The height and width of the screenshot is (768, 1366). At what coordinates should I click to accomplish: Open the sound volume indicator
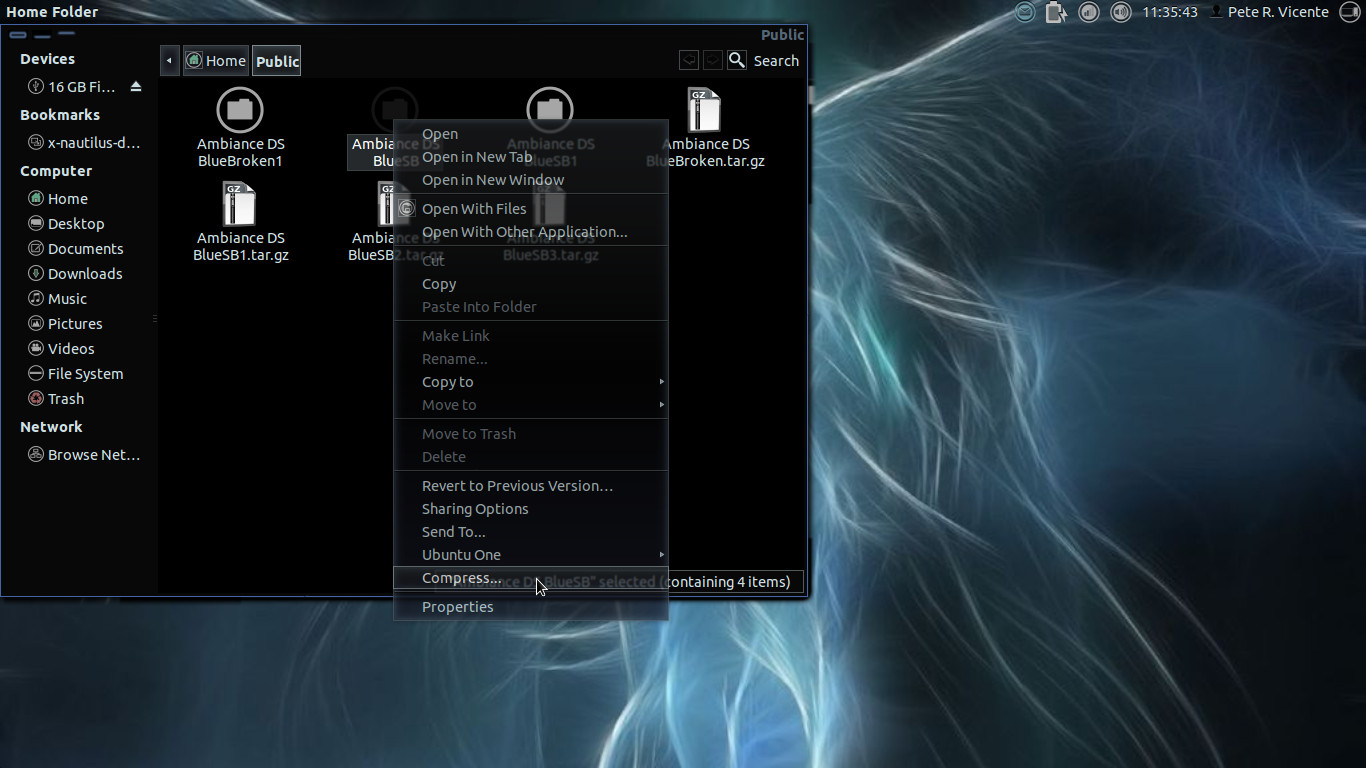pos(1121,12)
